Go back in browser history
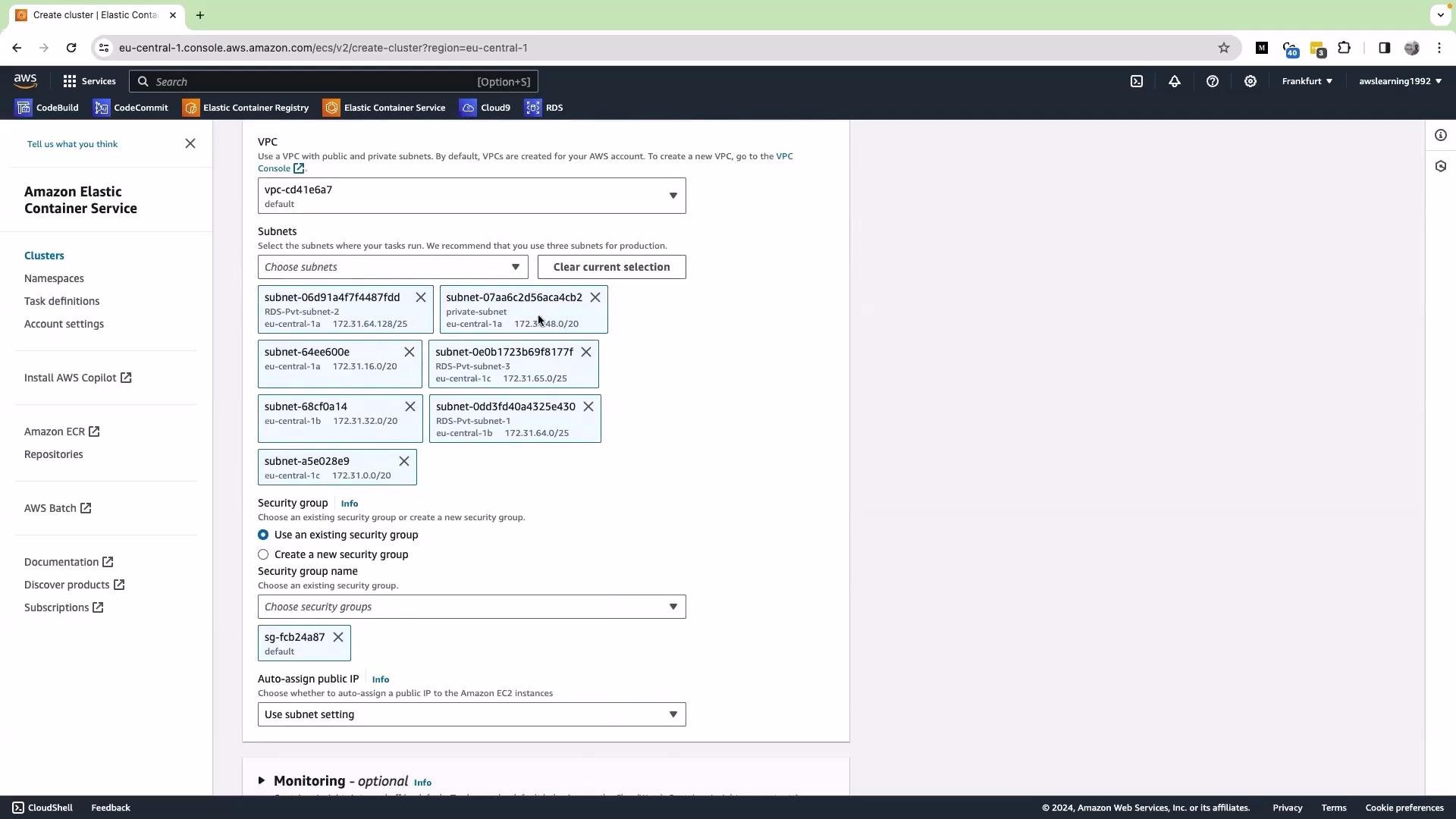The height and width of the screenshot is (819, 1456). coord(17,48)
